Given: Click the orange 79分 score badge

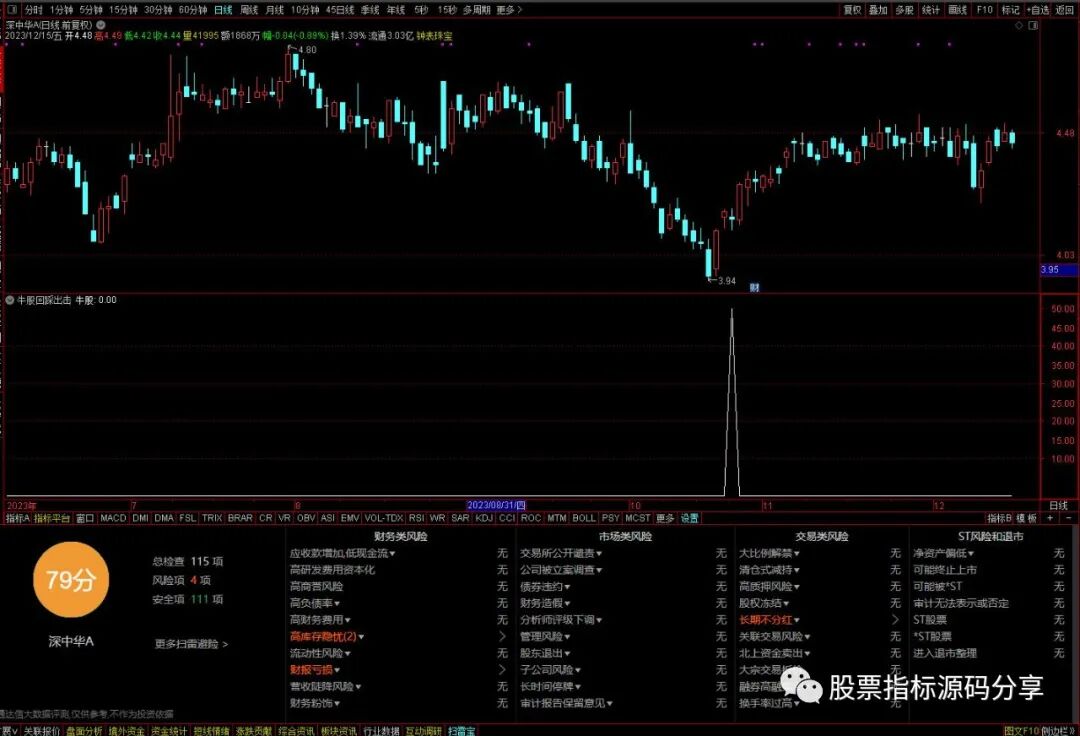Looking at the screenshot, I should pyautogui.click(x=71, y=580).
